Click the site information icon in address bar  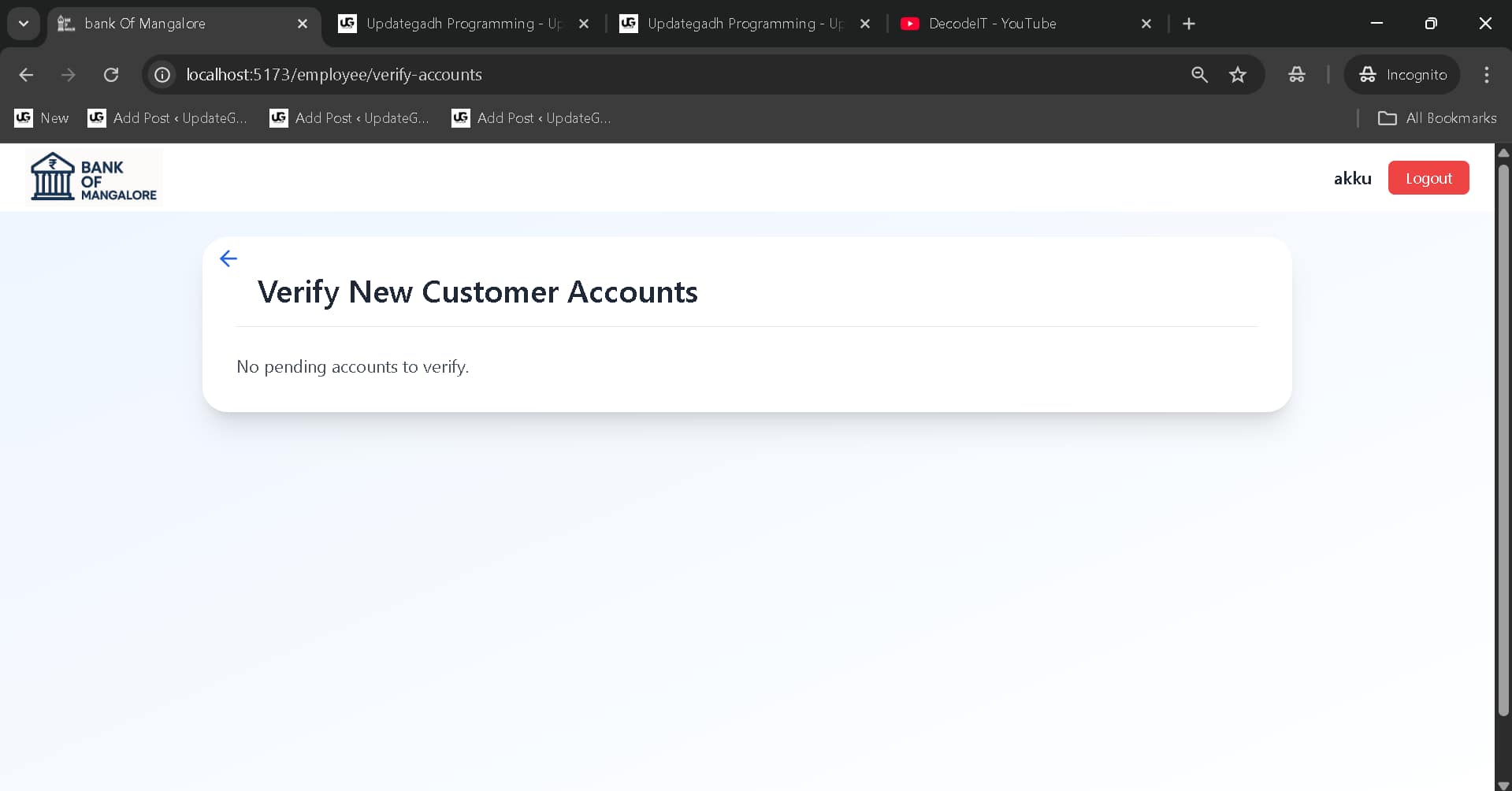click(x=162, y=75)
